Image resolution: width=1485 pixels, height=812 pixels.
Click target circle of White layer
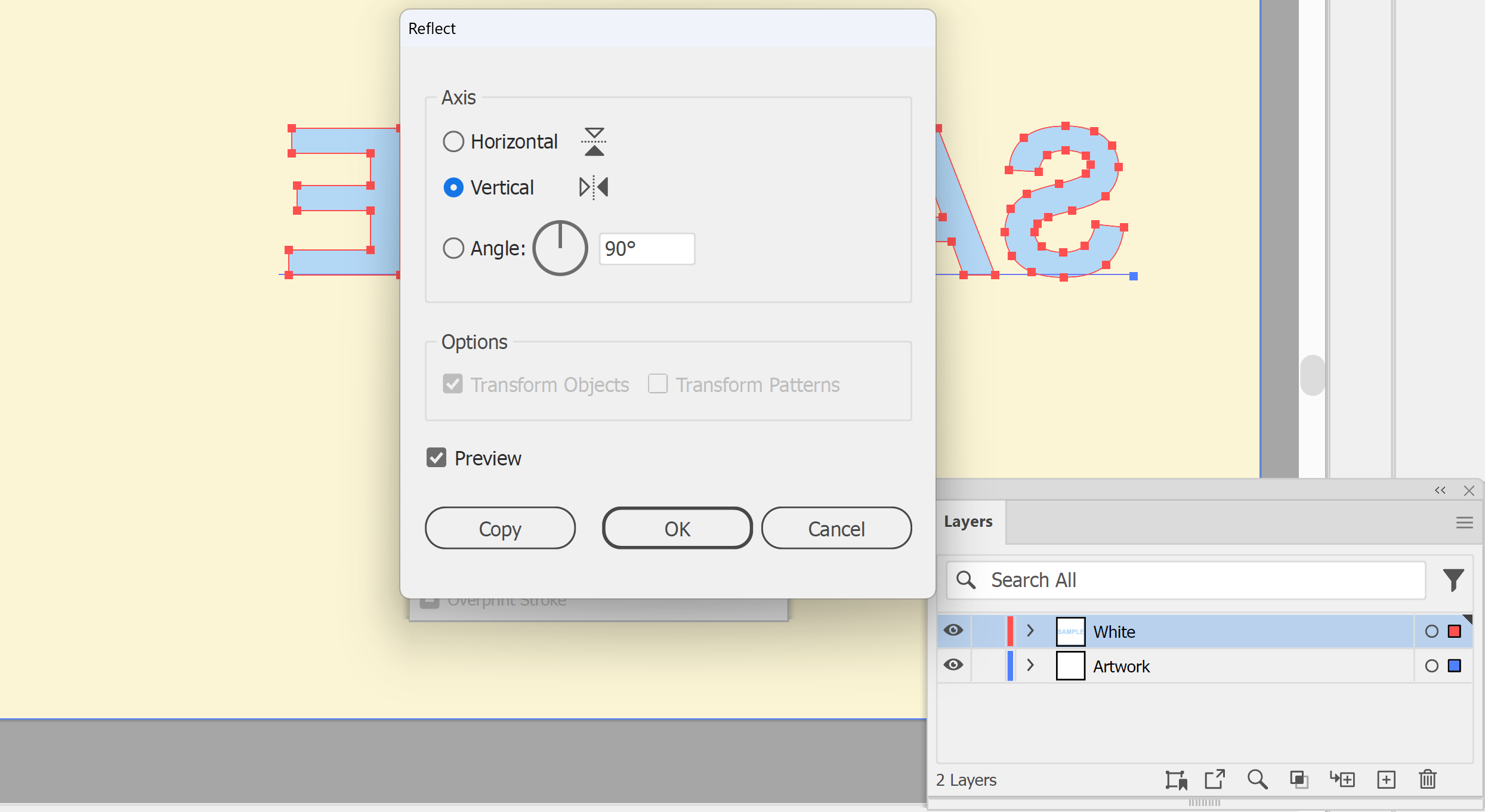[1431, 631]
